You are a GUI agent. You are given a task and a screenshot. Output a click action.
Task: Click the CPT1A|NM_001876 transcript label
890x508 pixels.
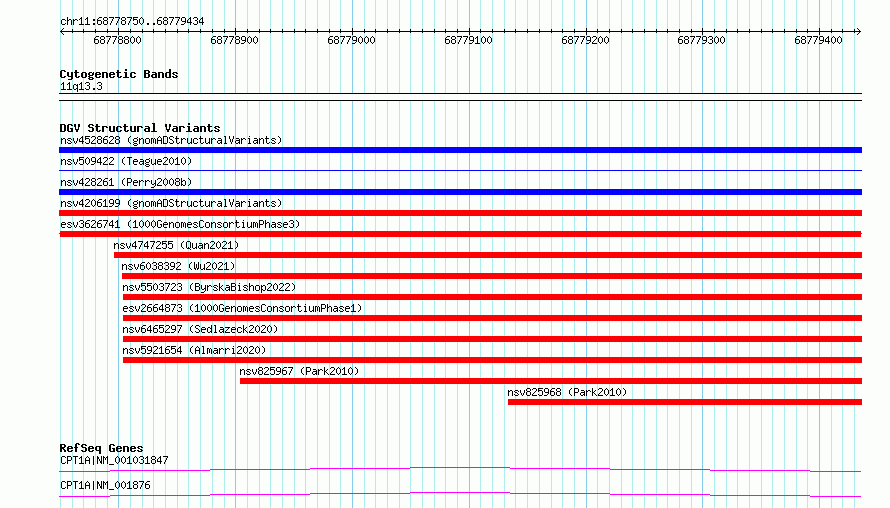tap(105, 485)
